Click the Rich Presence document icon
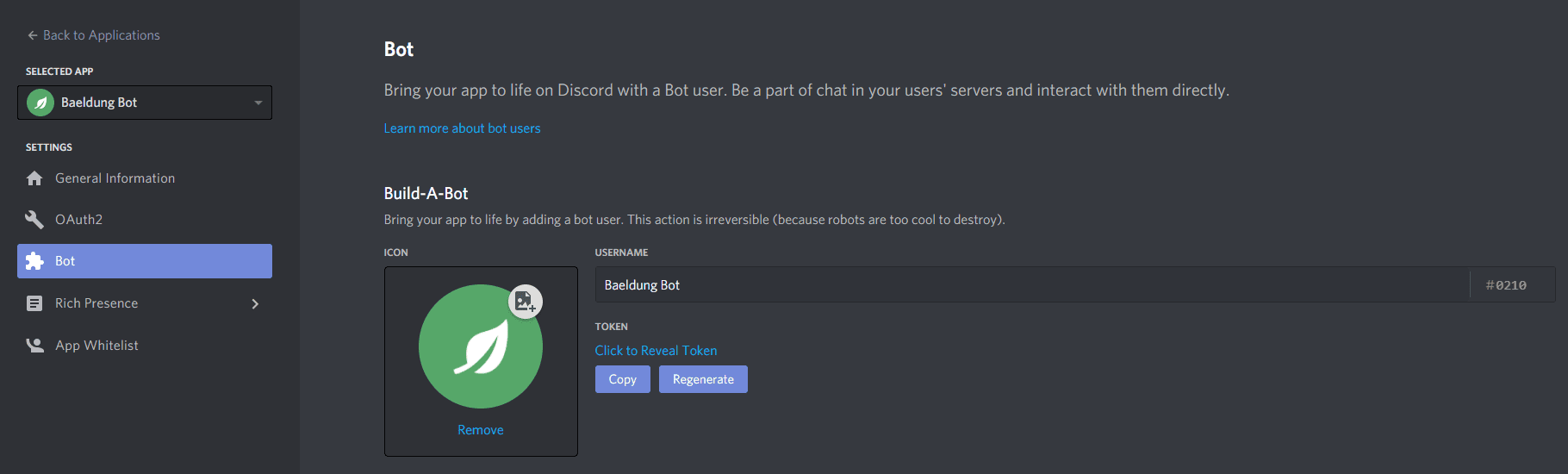 (34, 303)
